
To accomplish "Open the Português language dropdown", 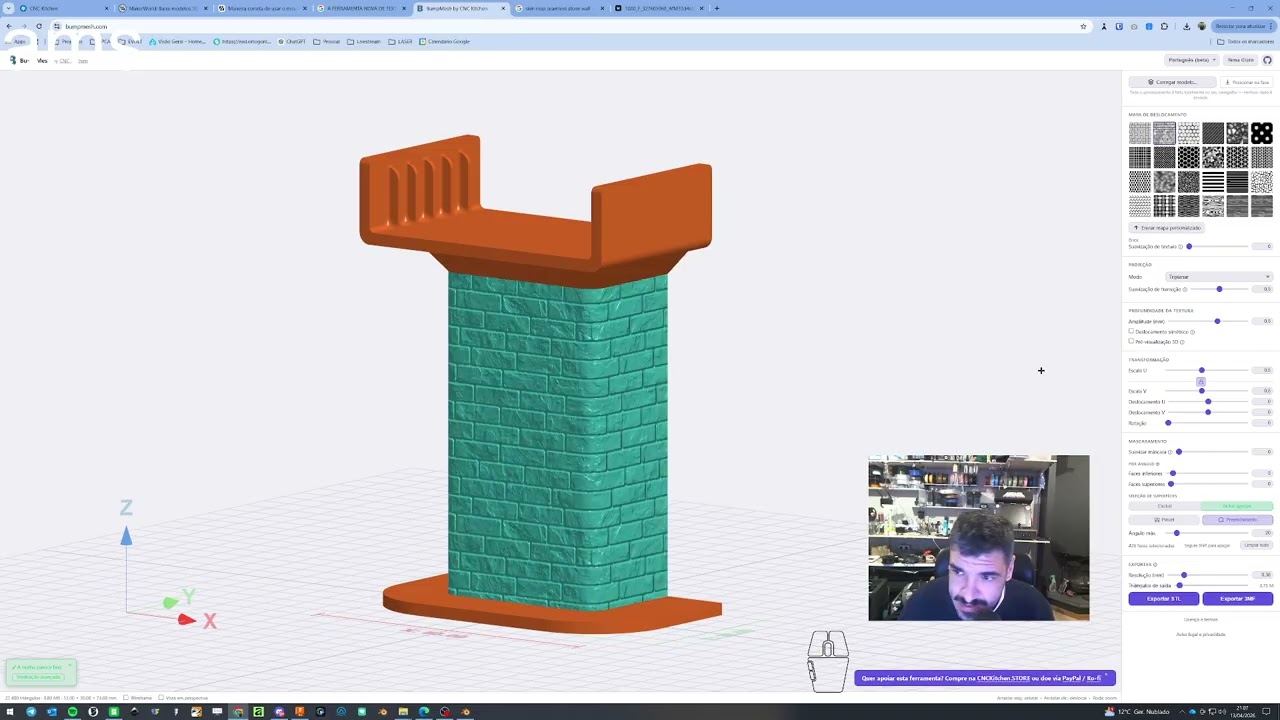I will (x=1192, y=60).
